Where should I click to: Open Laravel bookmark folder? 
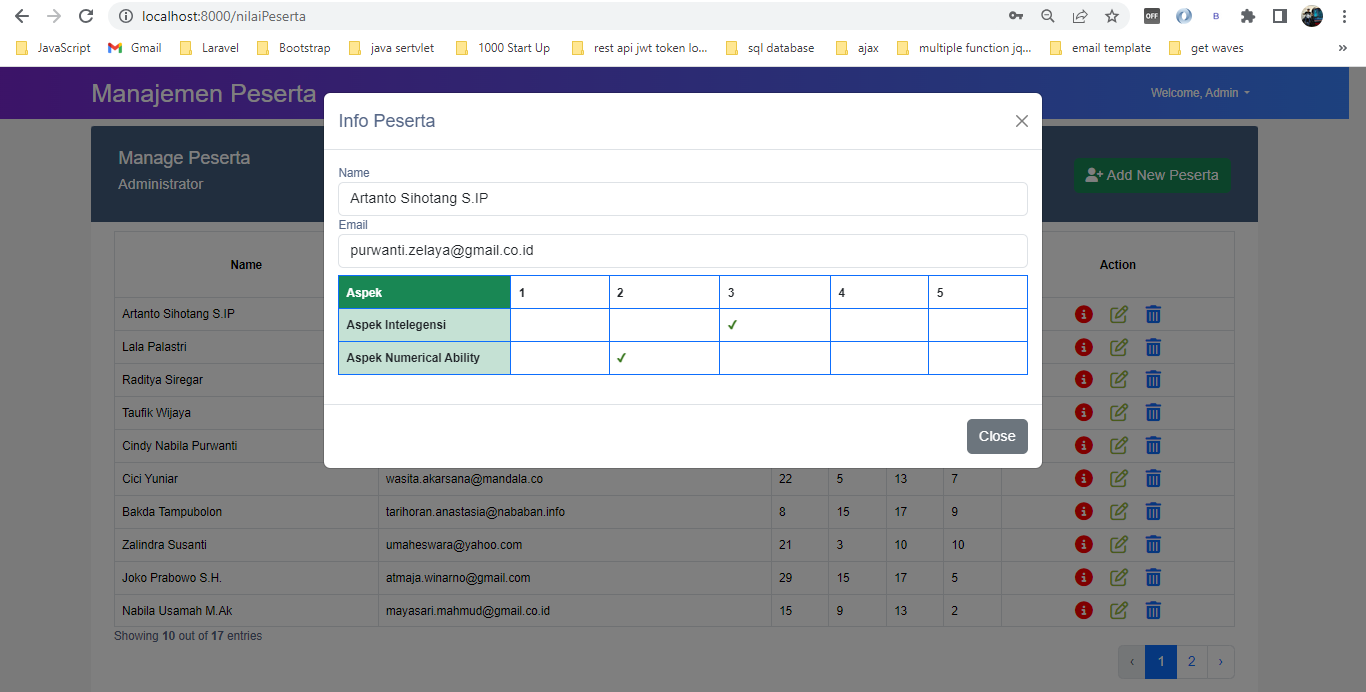coord(209,48)
